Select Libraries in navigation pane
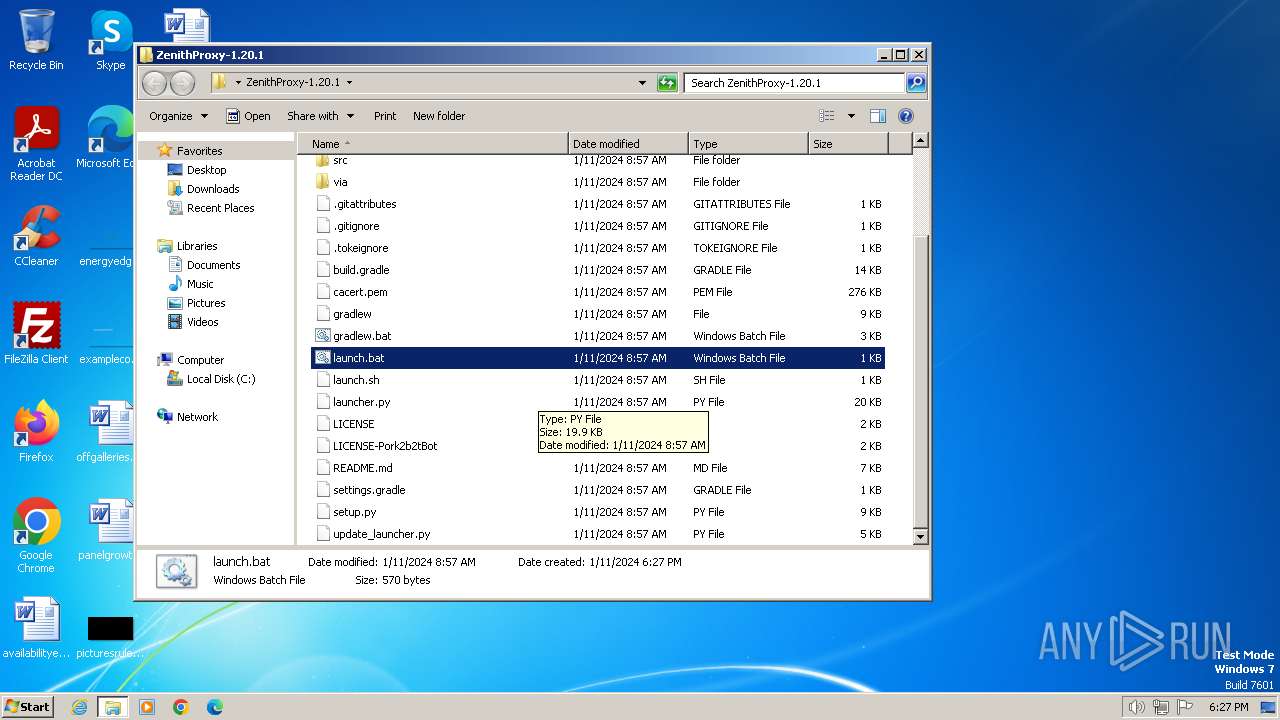This screenshot has width=1280, height=720. click(187, 246)
